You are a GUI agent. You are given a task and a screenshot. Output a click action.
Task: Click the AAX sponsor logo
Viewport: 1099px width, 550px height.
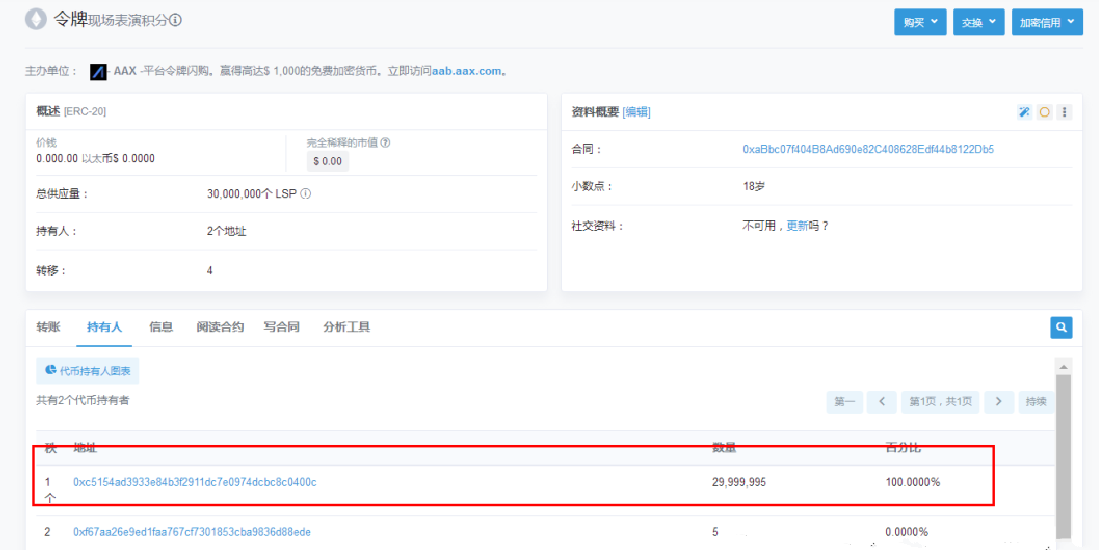98,72
